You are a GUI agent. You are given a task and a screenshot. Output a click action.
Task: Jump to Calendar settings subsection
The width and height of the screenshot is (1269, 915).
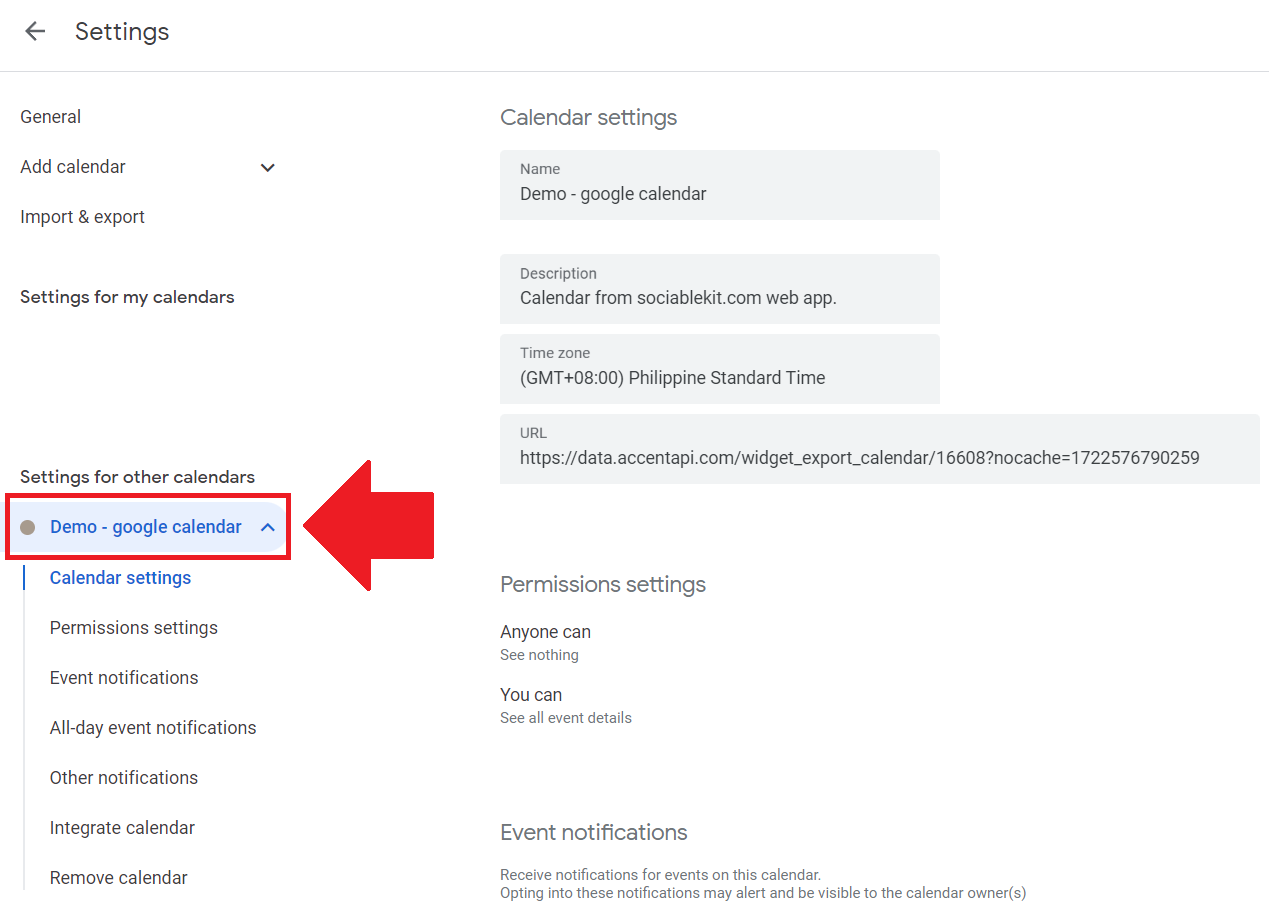click(x=120, y=578)
